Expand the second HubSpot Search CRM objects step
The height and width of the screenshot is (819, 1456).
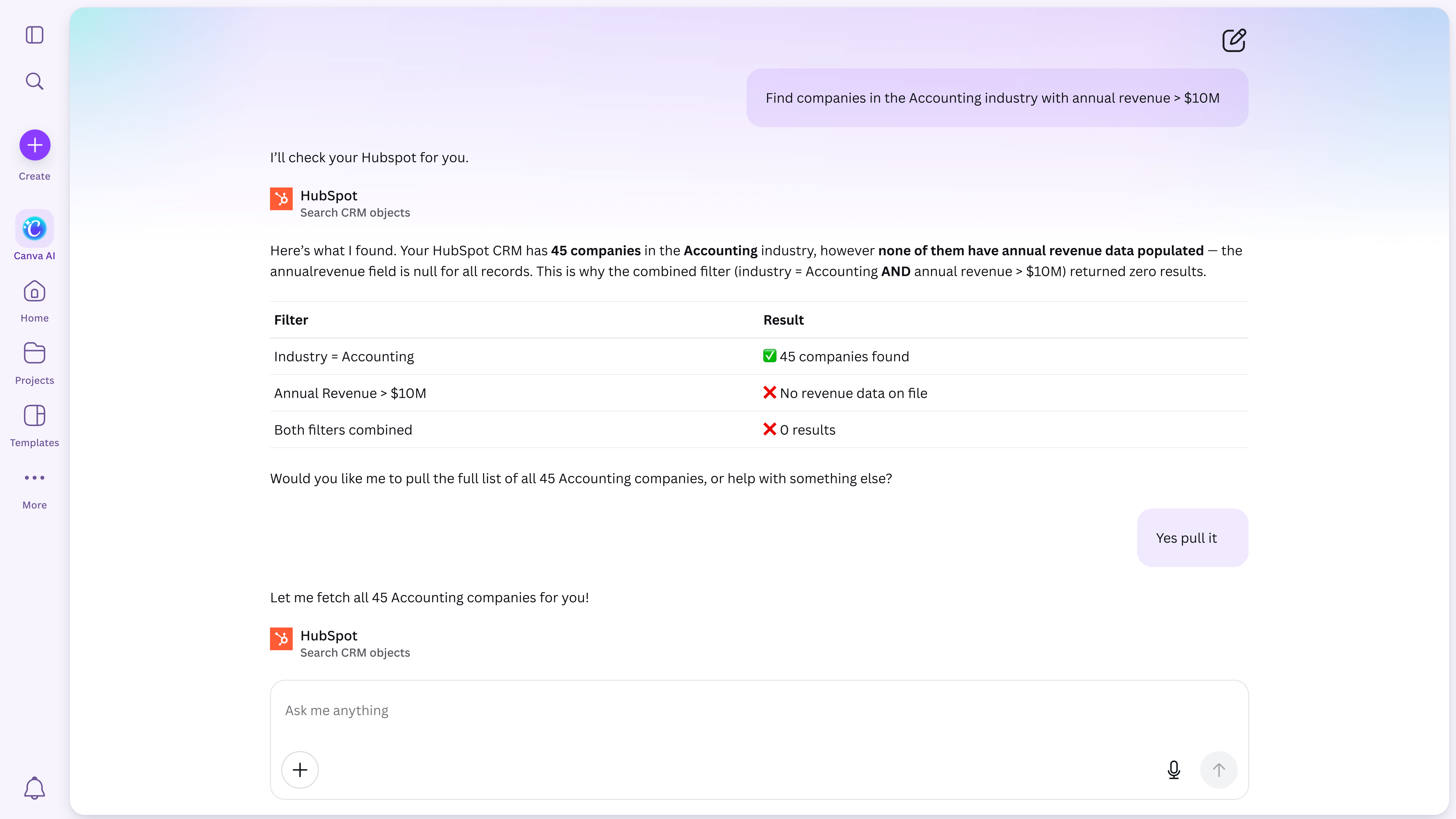click(x=355, y=644)
